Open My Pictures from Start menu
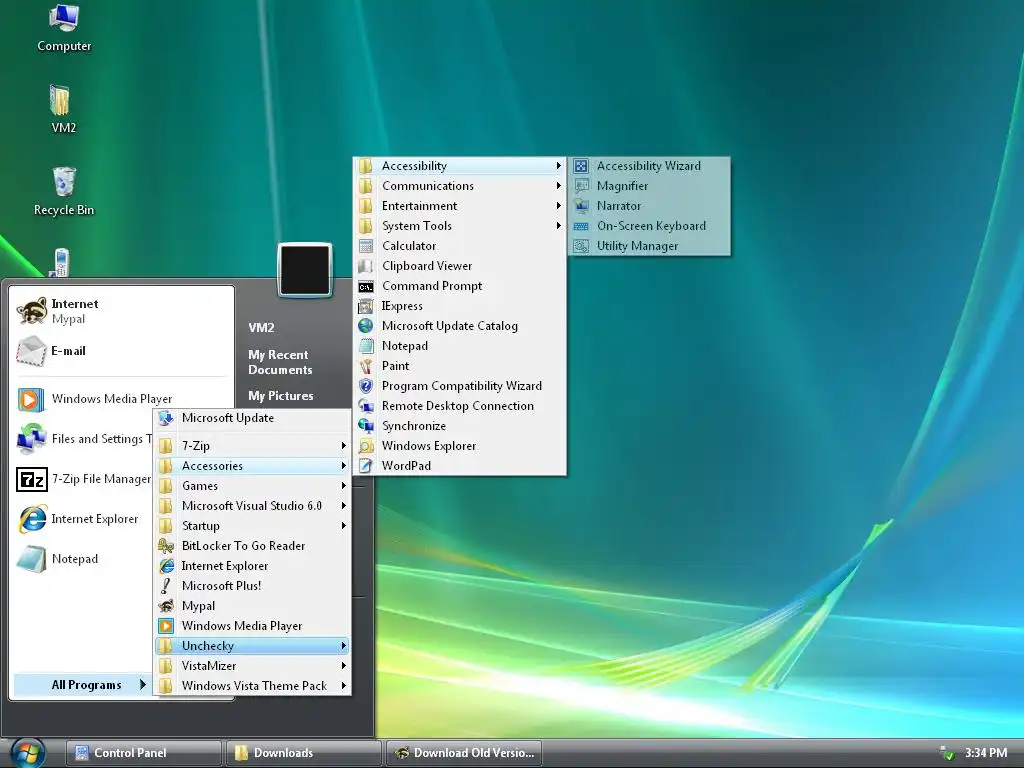1024x768 pixels. pyautogui.click(x=281, y=396)
